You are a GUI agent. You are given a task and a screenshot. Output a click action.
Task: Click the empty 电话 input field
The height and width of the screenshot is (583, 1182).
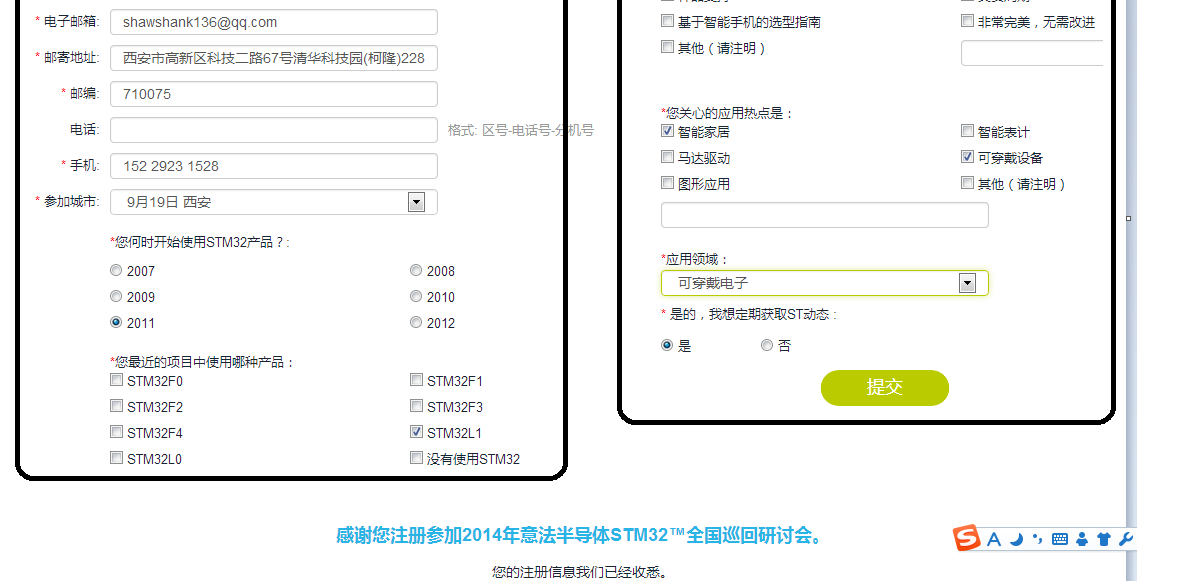coord(274,130)
